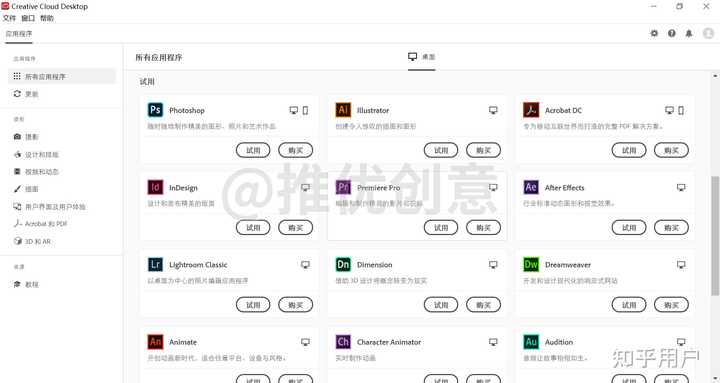
Task: Open help via the question mark icon
Action: [671, 34]
